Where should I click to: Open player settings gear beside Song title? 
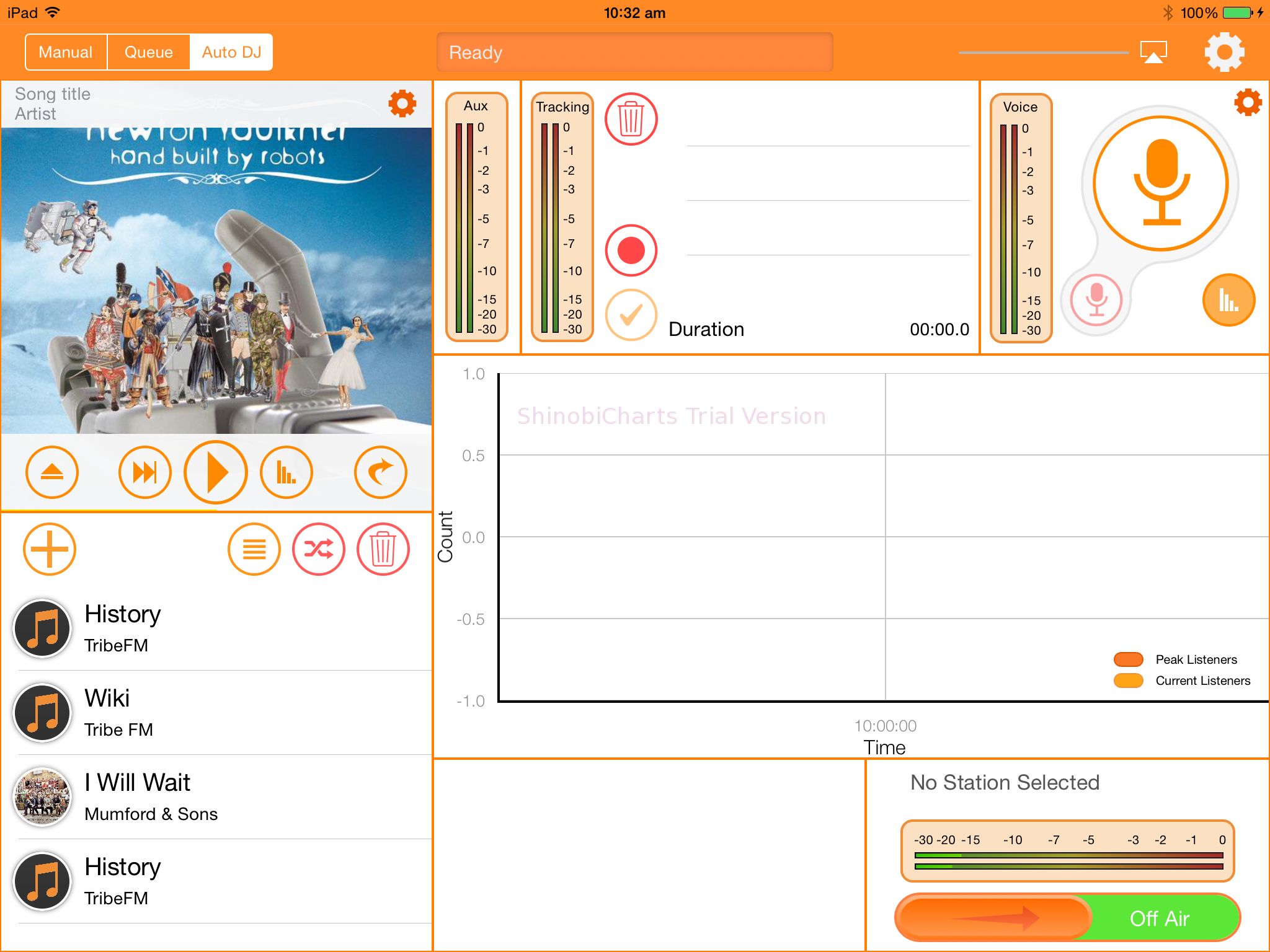coord(402,104)
